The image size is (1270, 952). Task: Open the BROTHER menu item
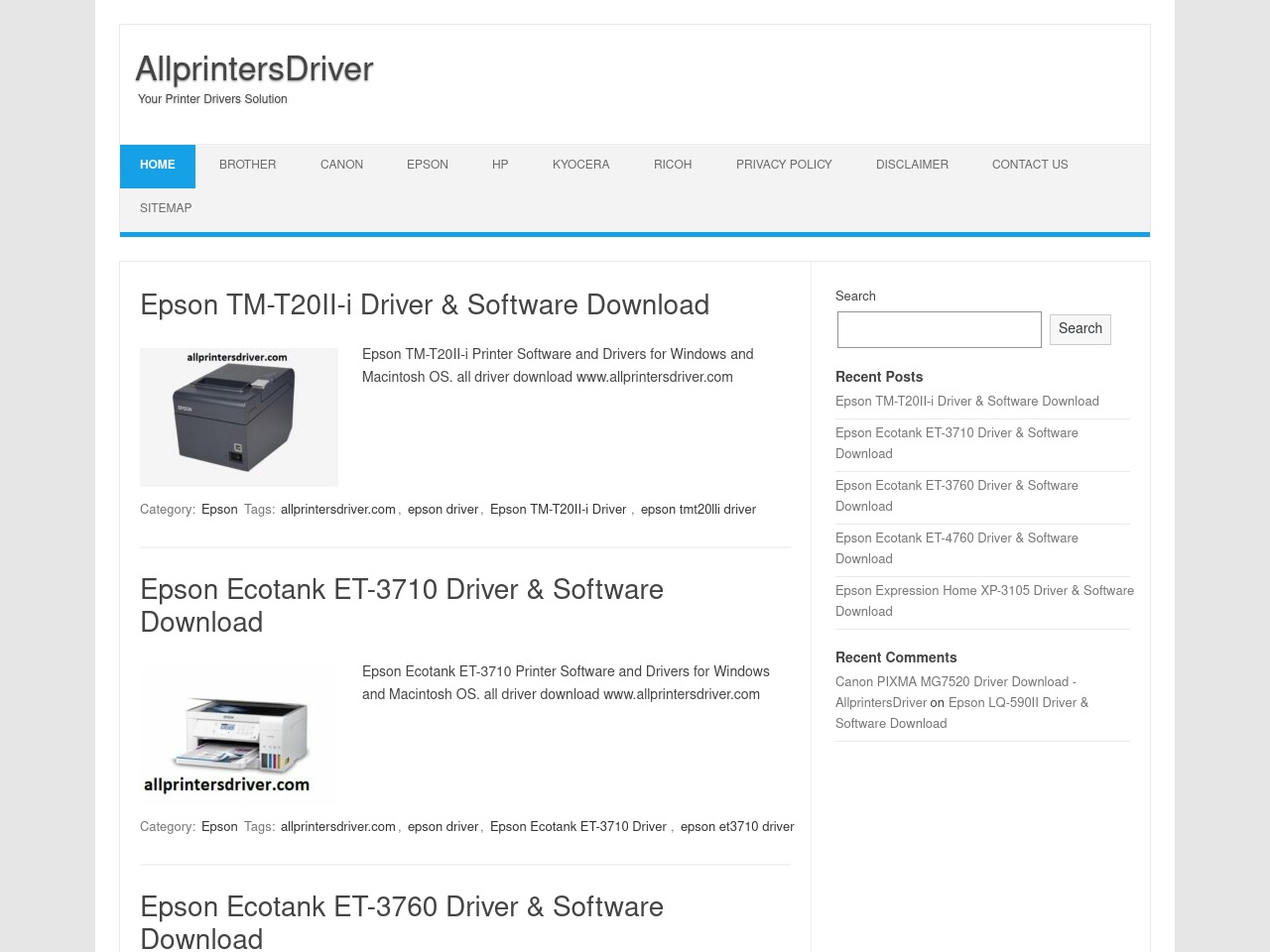[x=248, y=166]
